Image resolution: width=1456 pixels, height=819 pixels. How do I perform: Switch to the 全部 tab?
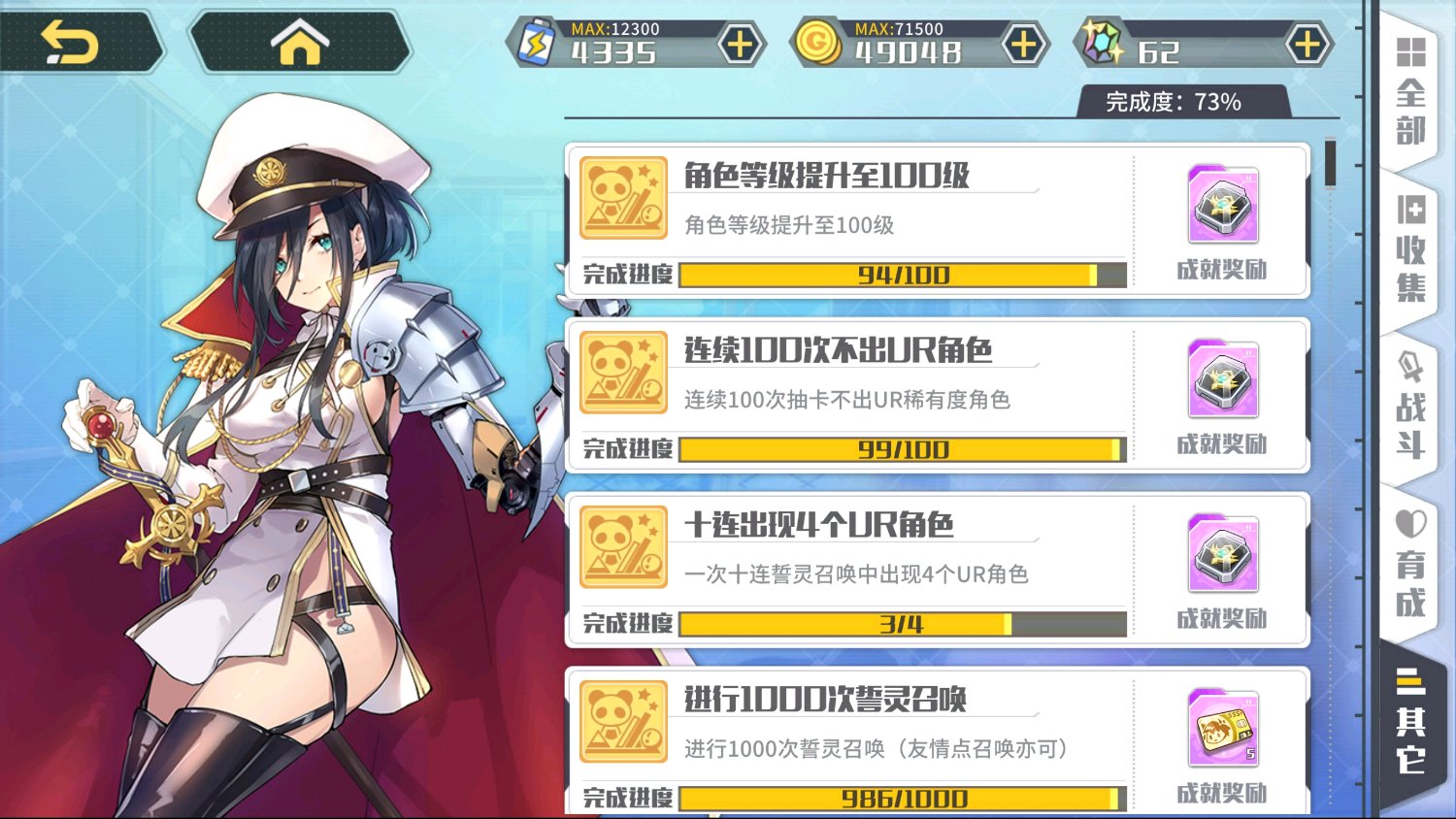pyautogui.click(x=1410, y=91)
